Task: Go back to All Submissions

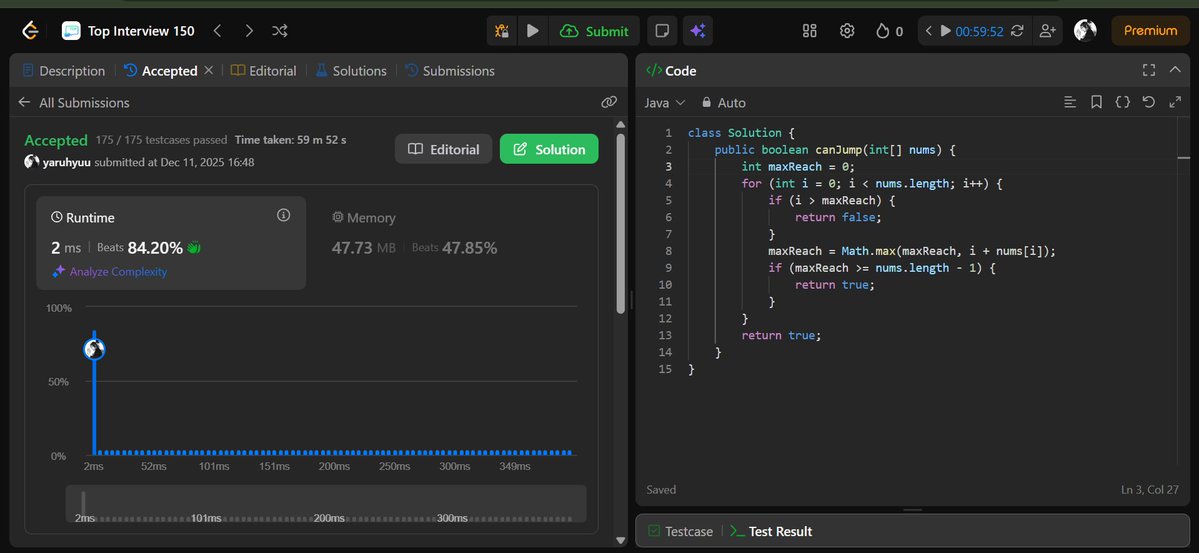Action: pos(74,102)
